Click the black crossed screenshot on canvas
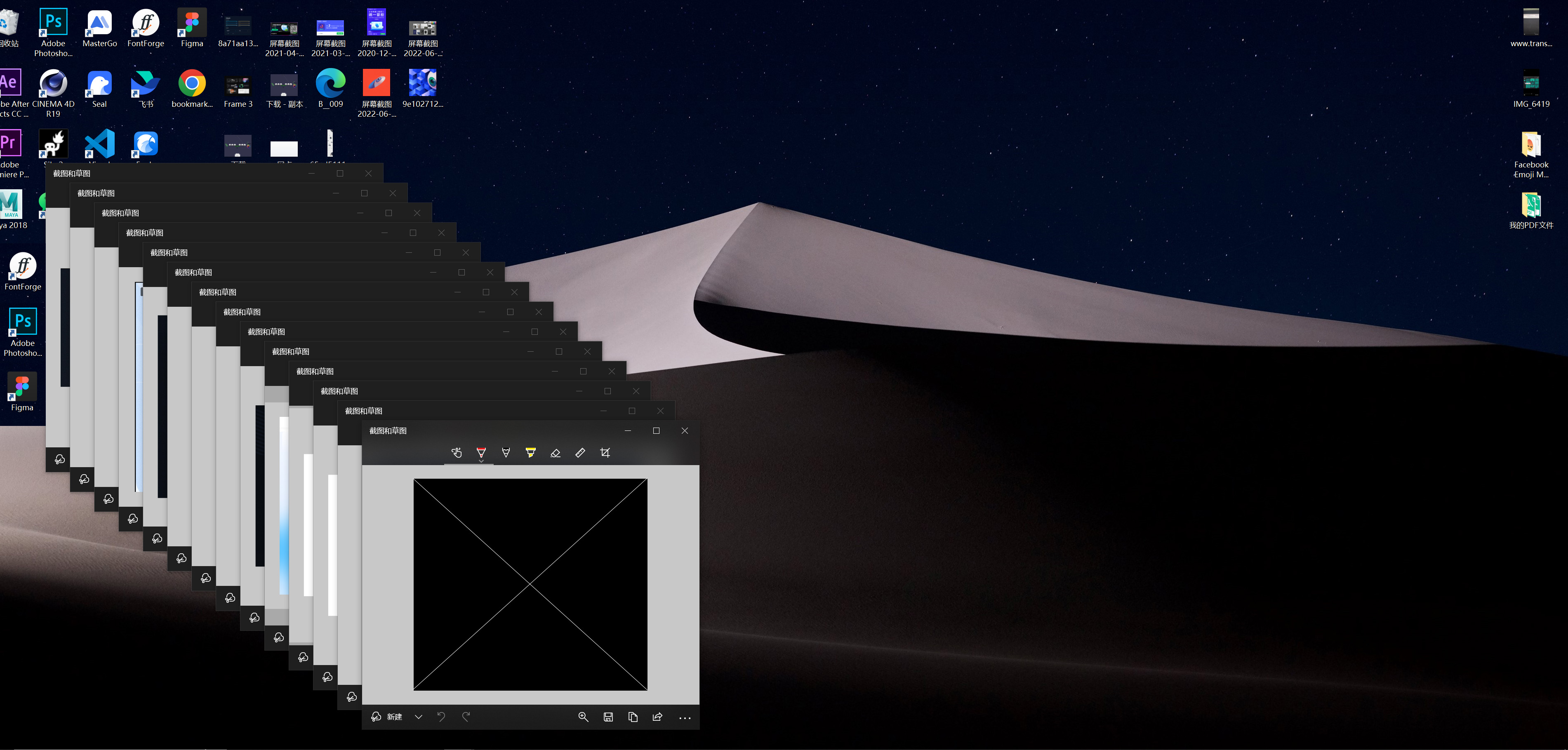1568x750 pixels. [530, 584]
